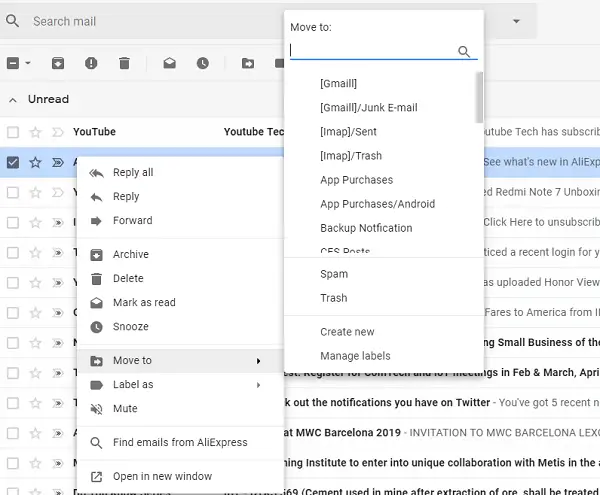Open the select dropdown arrow beside the select-all checkbox
This screenshot has width=600, height=495.
coord(28,63)
